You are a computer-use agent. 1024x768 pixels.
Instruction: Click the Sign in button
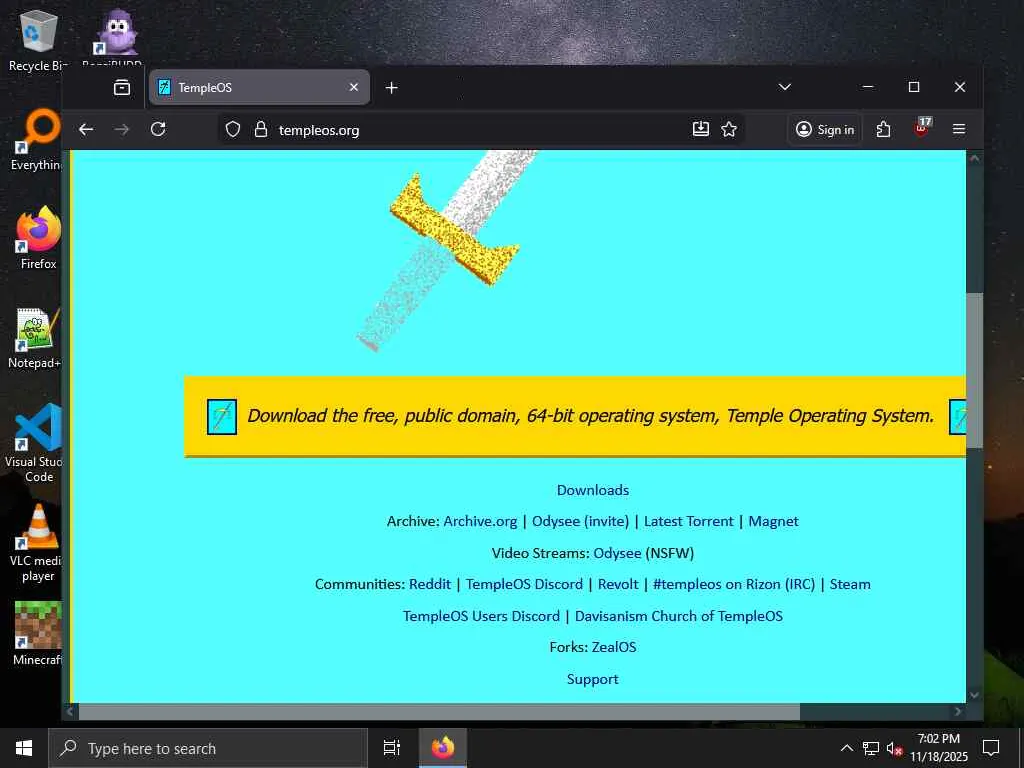pos(825,129)
